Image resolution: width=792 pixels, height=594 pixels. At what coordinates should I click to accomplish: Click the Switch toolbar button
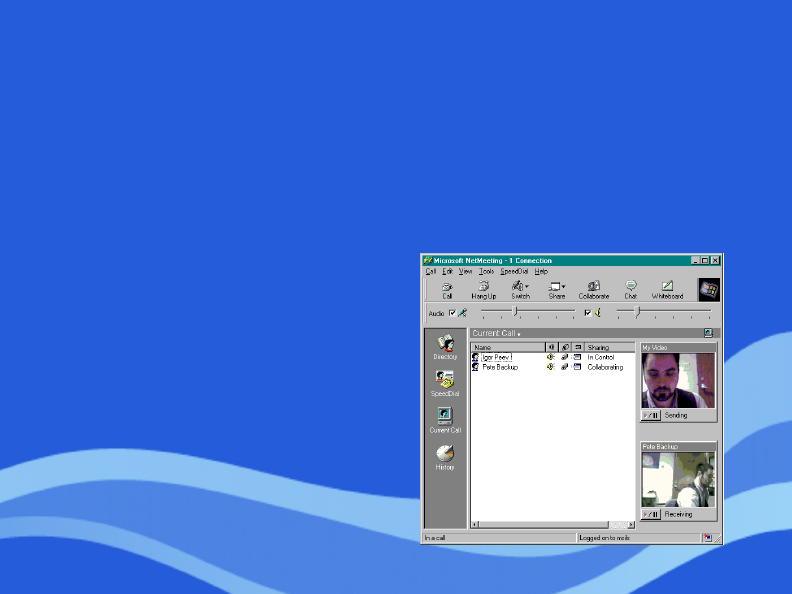click(520, 290)
